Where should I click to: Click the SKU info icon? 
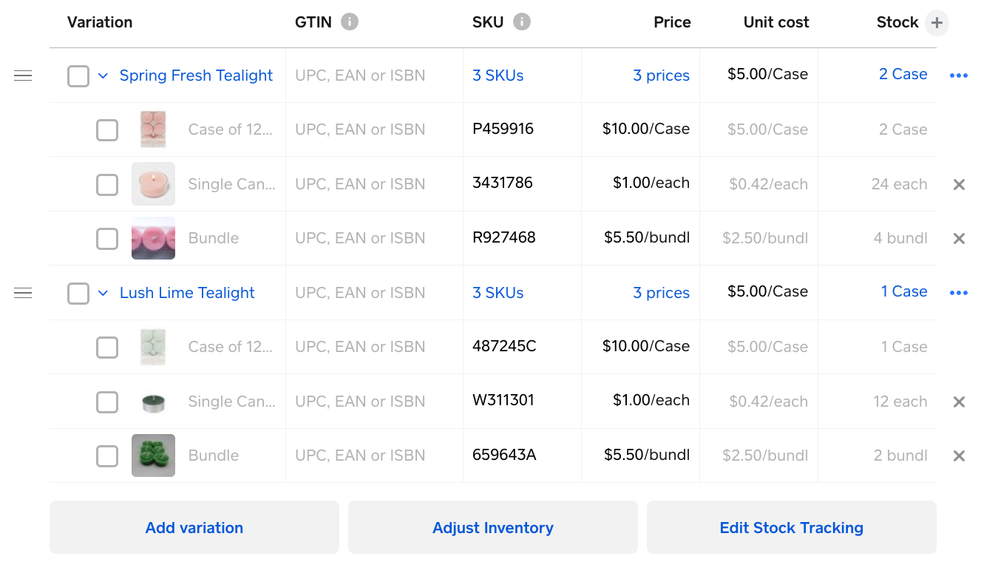522,22
